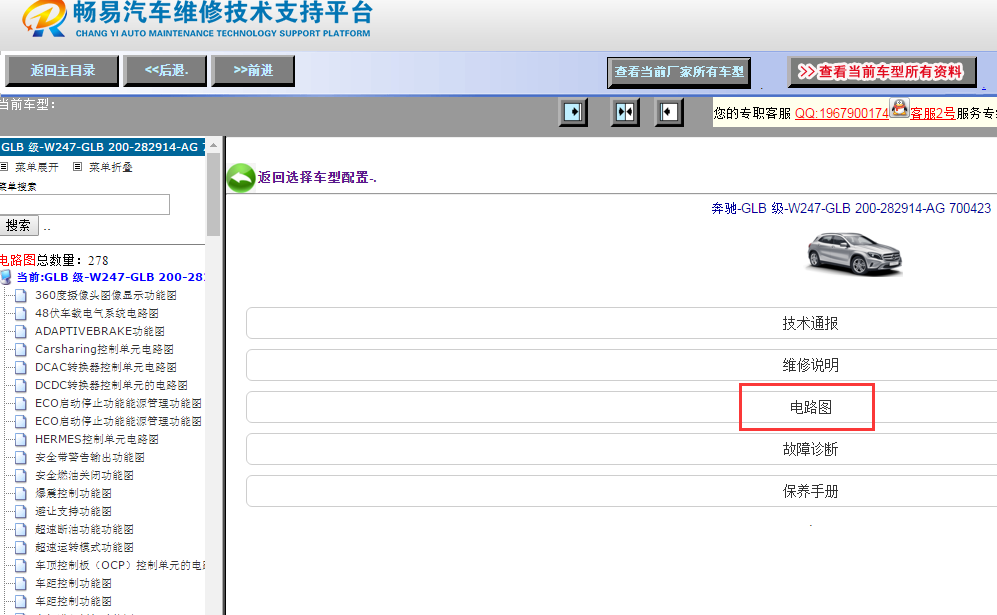Expand all menus via 菜单展开

pos(36,167)
